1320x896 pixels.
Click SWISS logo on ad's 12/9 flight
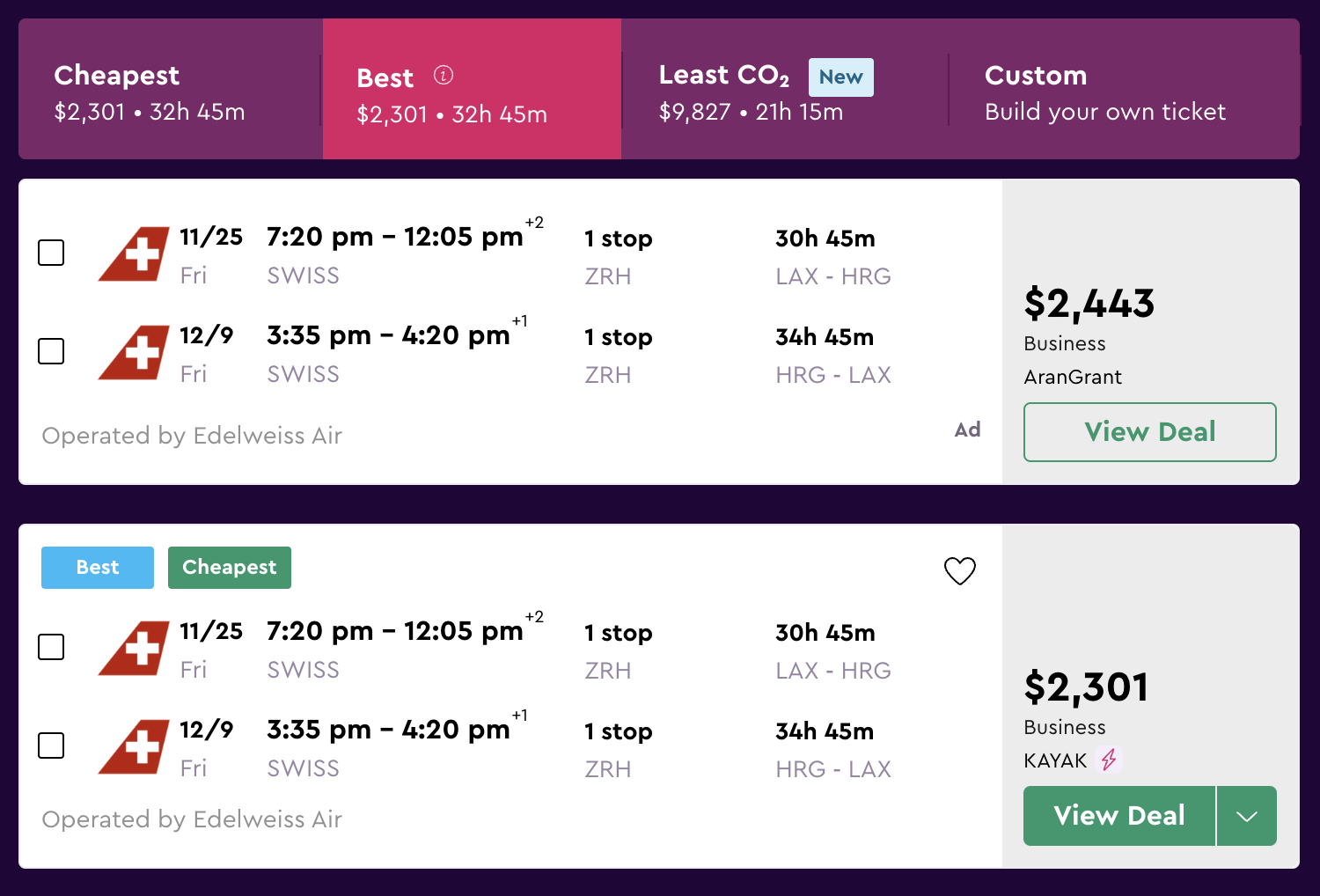[x=134, y=353]
